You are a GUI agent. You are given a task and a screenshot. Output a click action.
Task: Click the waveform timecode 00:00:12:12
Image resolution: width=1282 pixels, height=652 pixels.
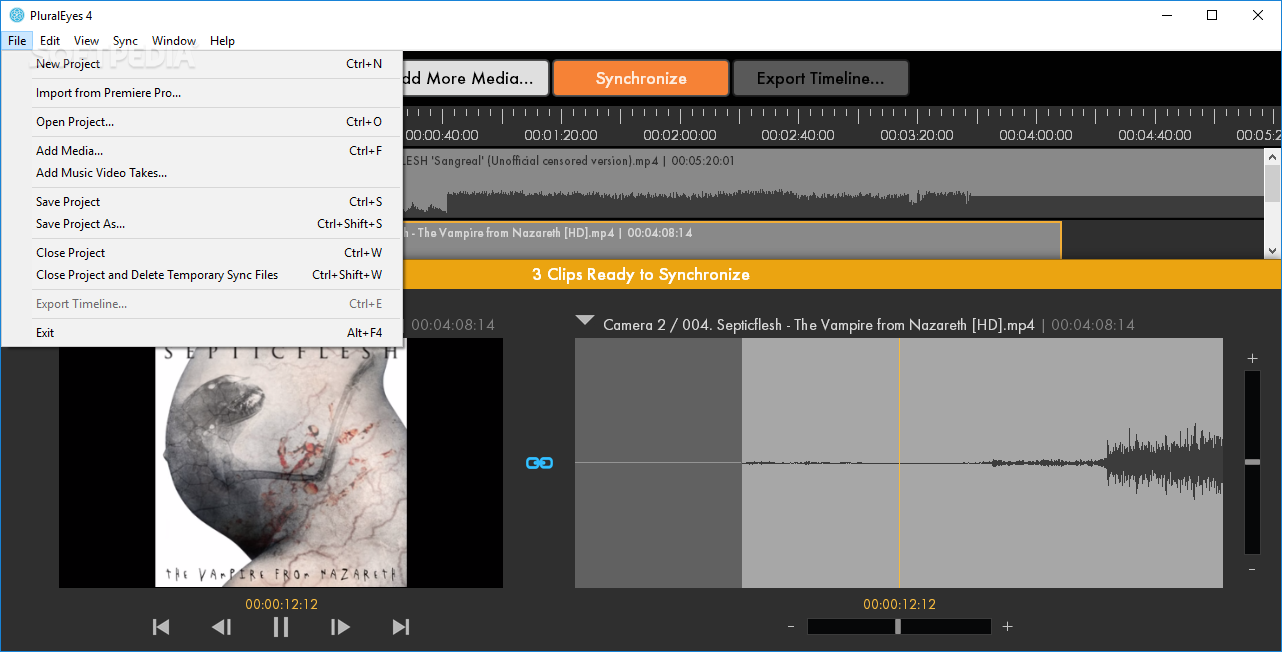tap(899, 604)
